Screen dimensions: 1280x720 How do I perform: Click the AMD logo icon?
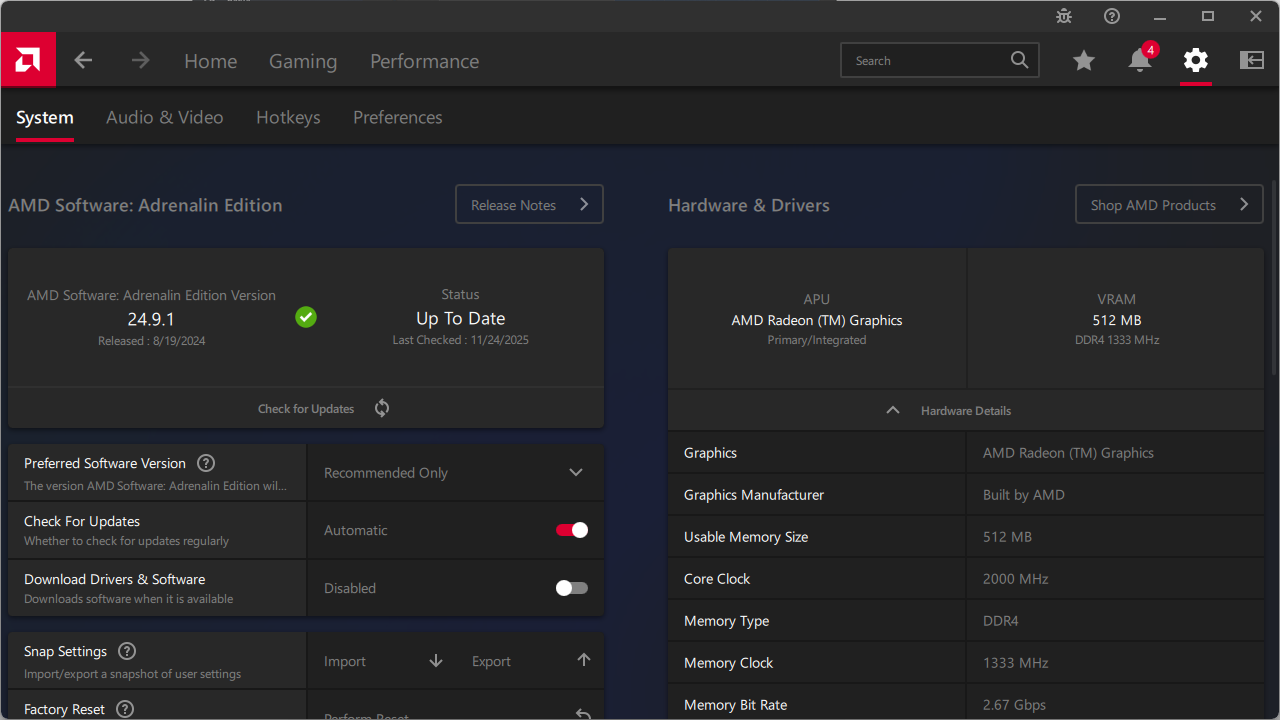[x=28, y=60]
